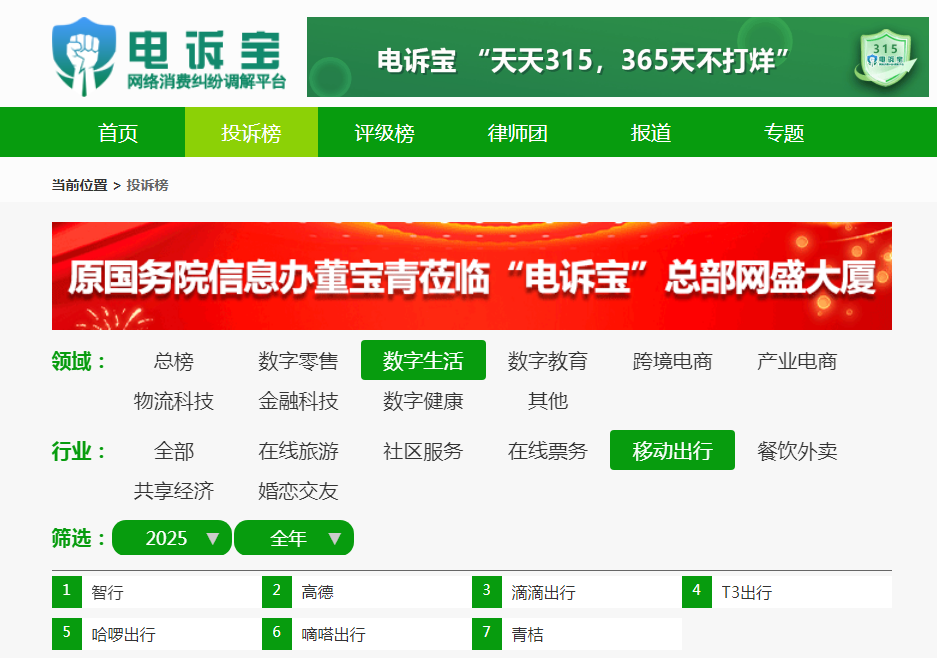Open rank 1 entry 智行
The height and width of the screenshot is (658, 937).
(x=157, y=592)
